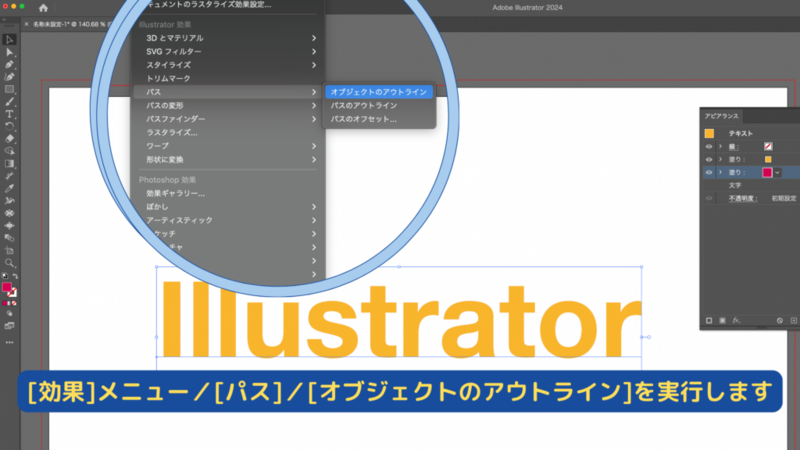Select the Gradient tool
The height and width of the screenshot is (450, 800).
(x=9, y=164)
